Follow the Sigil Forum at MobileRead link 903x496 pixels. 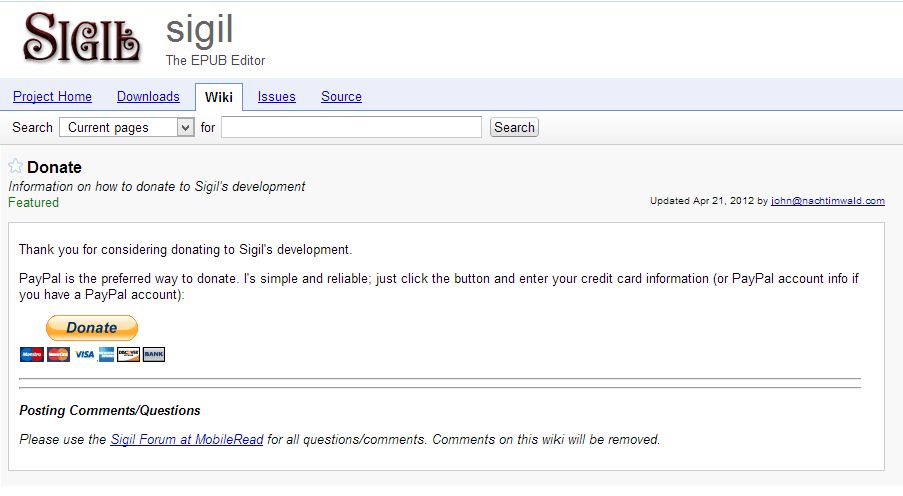pos(187,440)
